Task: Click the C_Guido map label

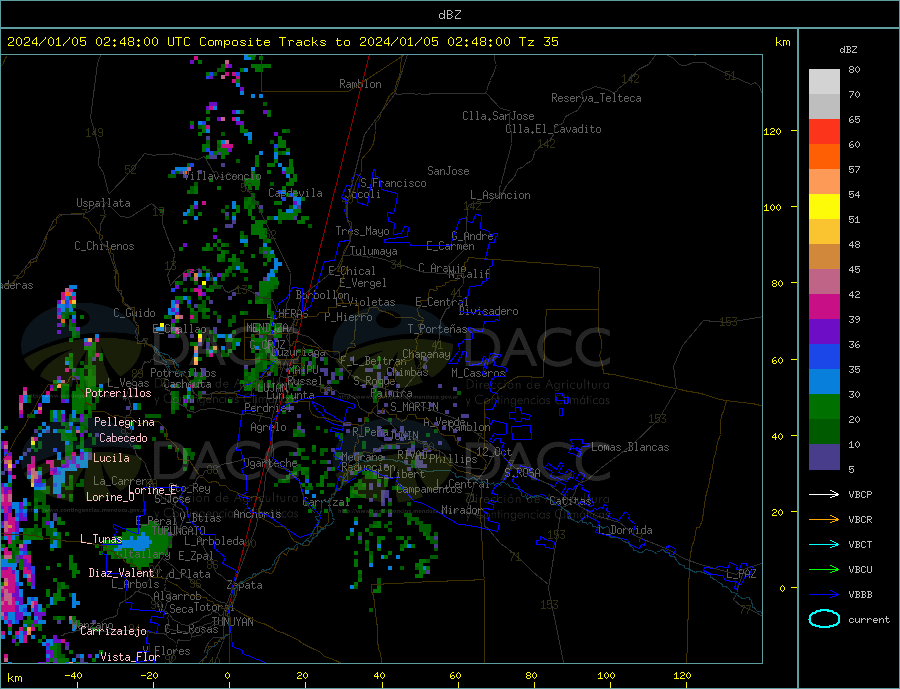Action: click(x=134, y=313)
